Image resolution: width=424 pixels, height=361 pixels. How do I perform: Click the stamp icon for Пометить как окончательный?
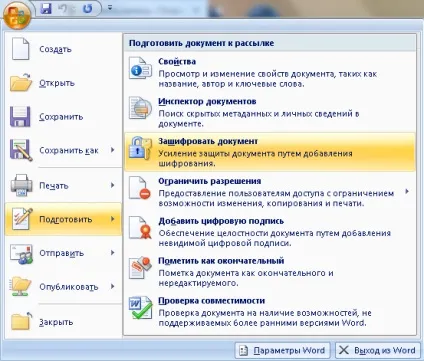point(140,267)
